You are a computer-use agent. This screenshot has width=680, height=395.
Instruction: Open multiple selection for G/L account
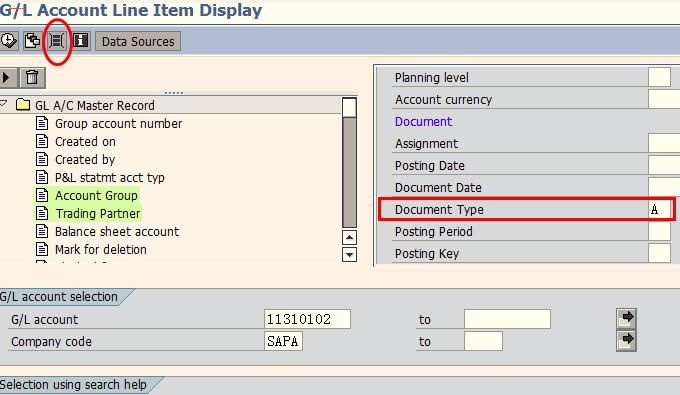[626, 319]
